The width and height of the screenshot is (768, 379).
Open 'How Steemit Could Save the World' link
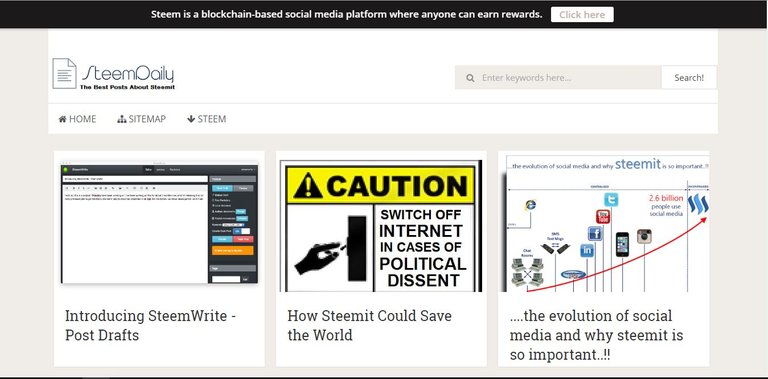[x=370, y=325]
